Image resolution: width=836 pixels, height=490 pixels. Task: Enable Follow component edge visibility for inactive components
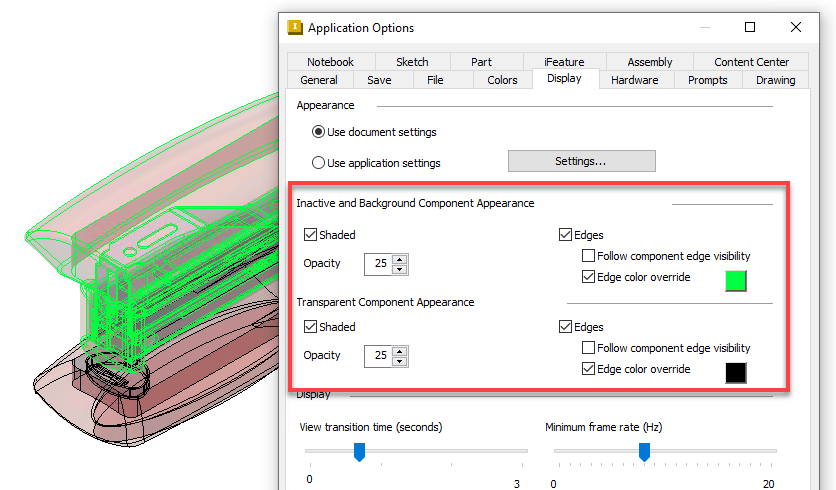click(x=588, y=256)
